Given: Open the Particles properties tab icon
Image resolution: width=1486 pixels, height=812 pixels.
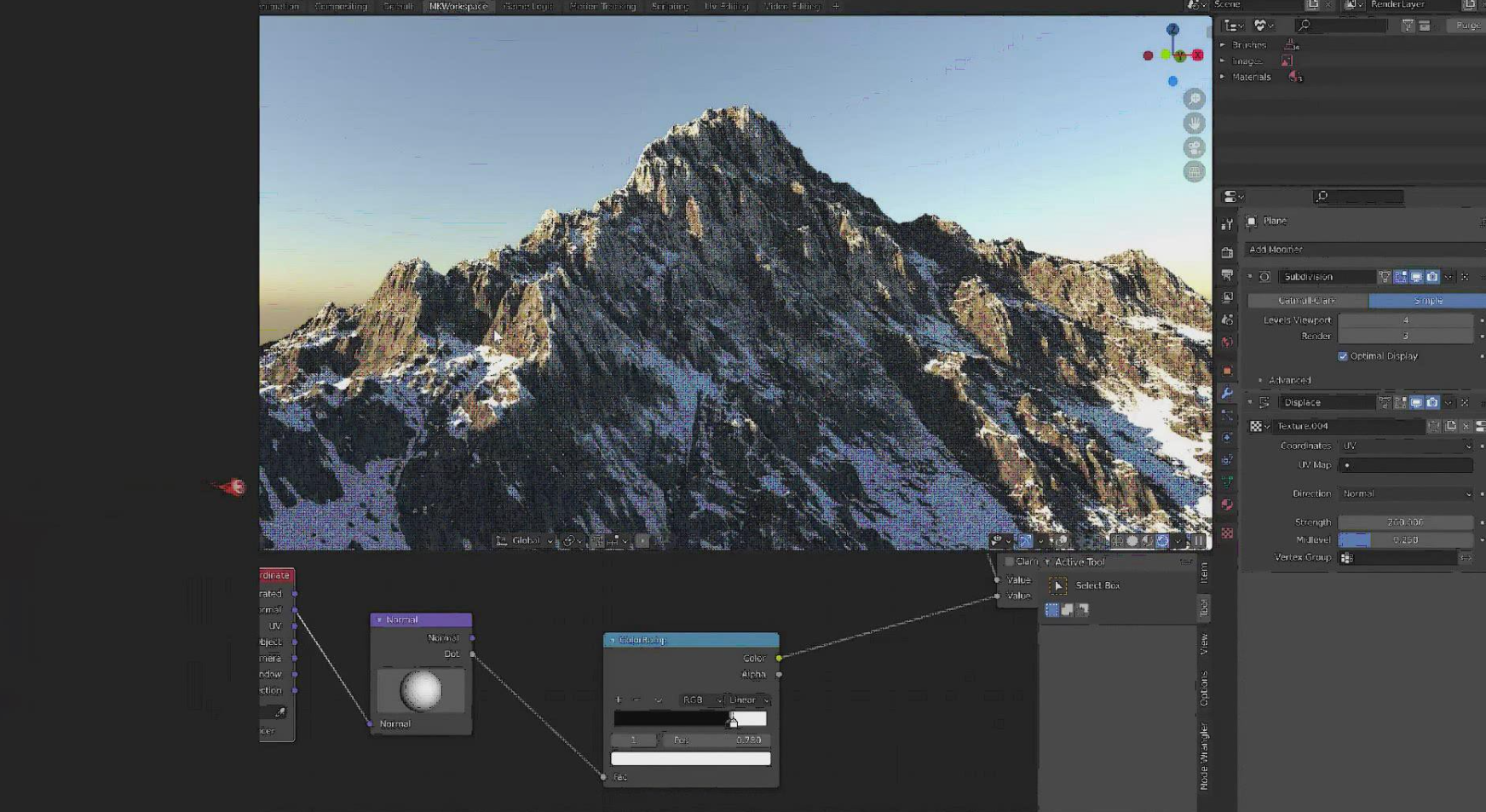Looking at the screenshot, I should [x=1227, y=415].
